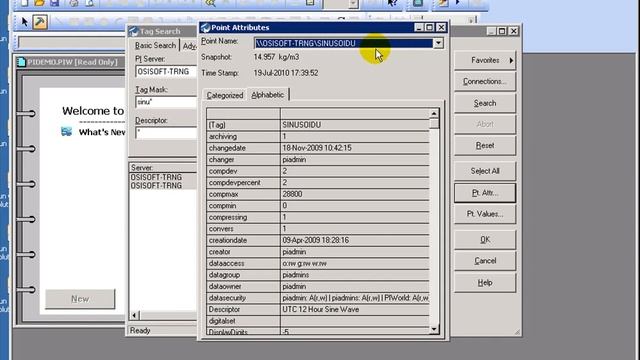Image resolution: width=640 pixels, height=360 pixels.
Task: Toggle the build mode hammer tool
Action: pos(40,22)
